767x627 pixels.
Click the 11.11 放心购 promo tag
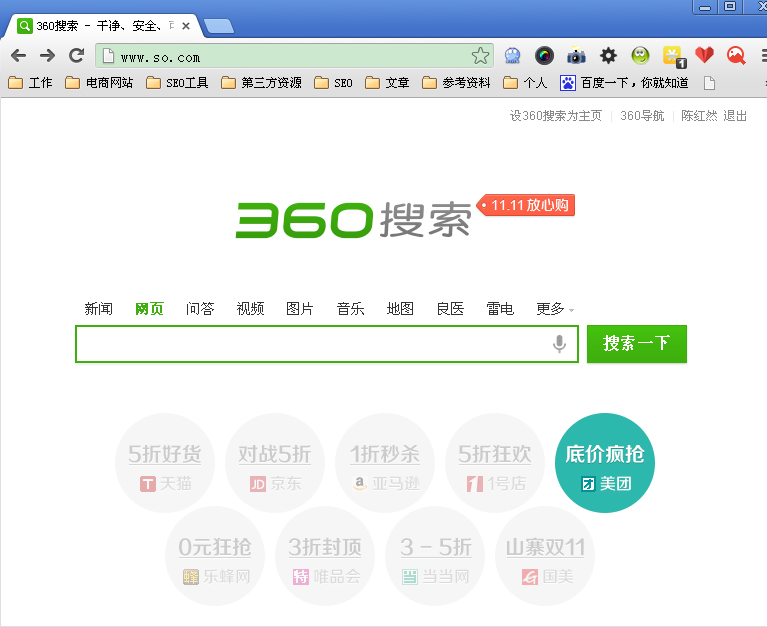pyautogui.click(x=526, y=205)
